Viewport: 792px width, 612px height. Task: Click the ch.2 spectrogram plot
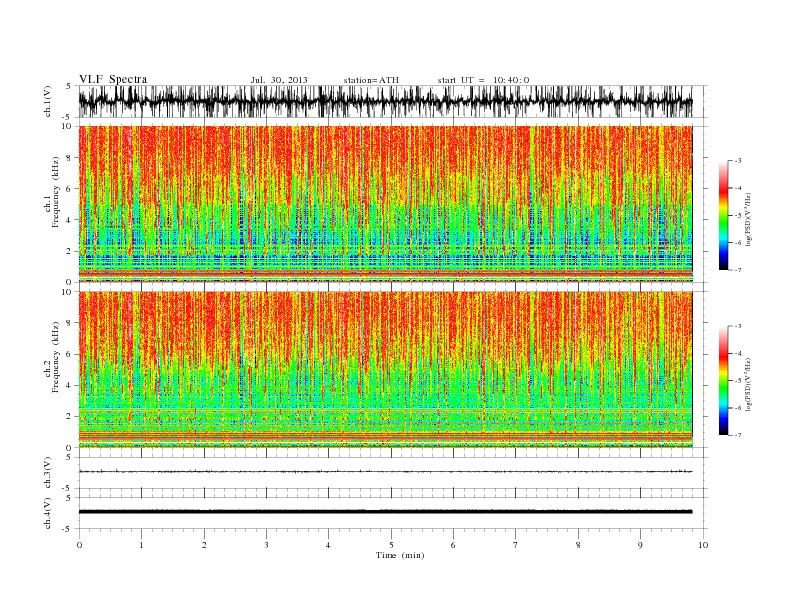(x=386, y=370)
